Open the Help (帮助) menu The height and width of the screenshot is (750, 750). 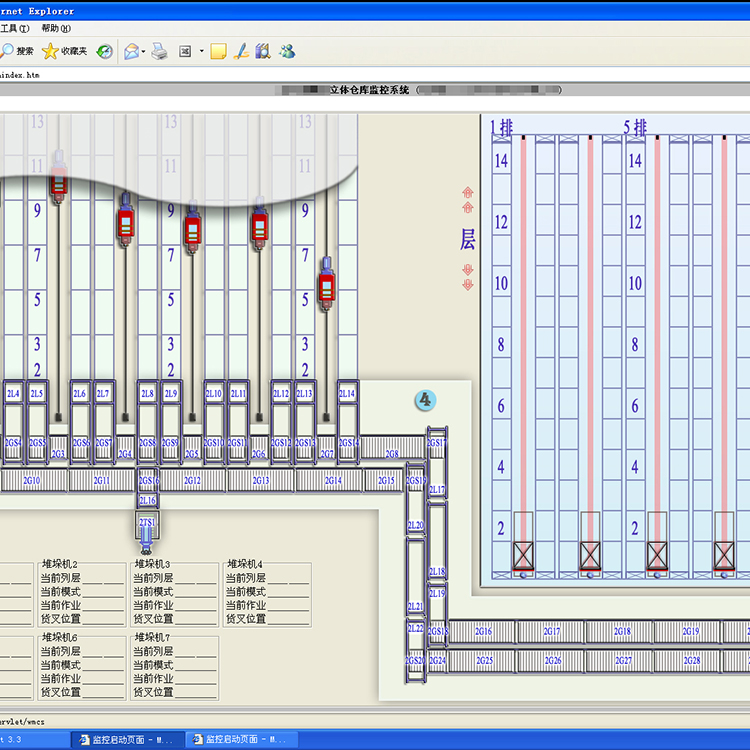pyautogui.click(x=56, y=29)
